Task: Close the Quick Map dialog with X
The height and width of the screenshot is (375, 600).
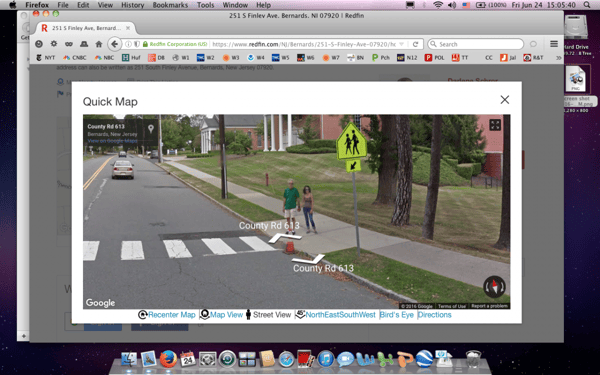Action: pos(505,100)
